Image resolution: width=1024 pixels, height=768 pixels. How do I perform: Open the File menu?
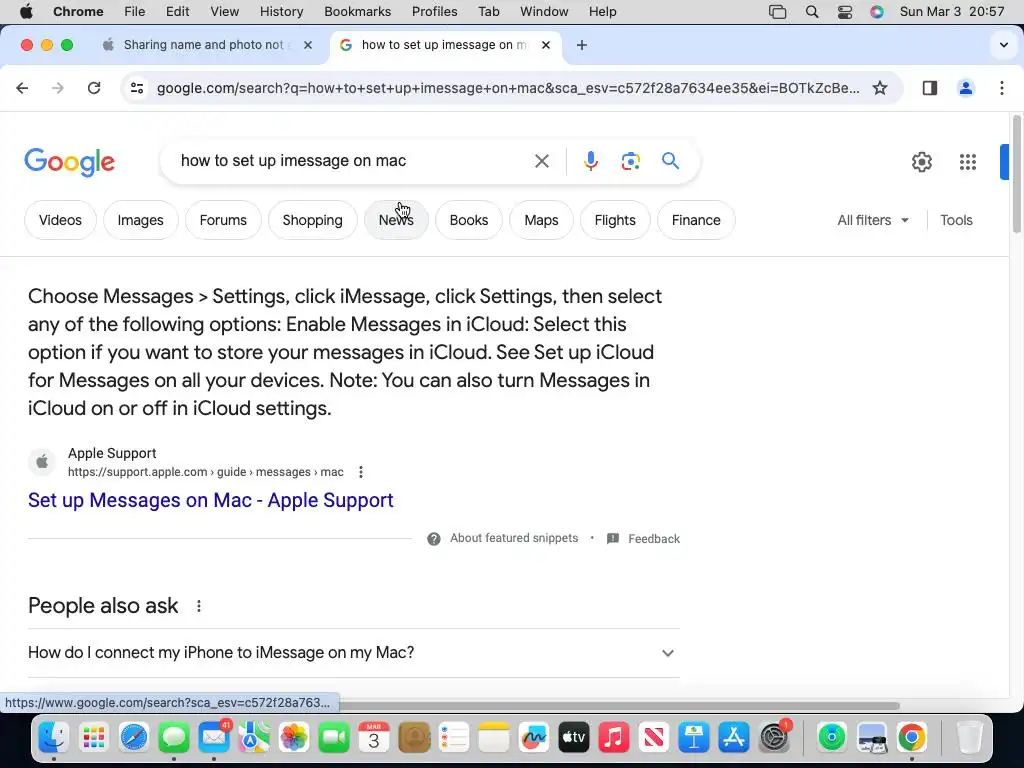(x=135, y=12)
